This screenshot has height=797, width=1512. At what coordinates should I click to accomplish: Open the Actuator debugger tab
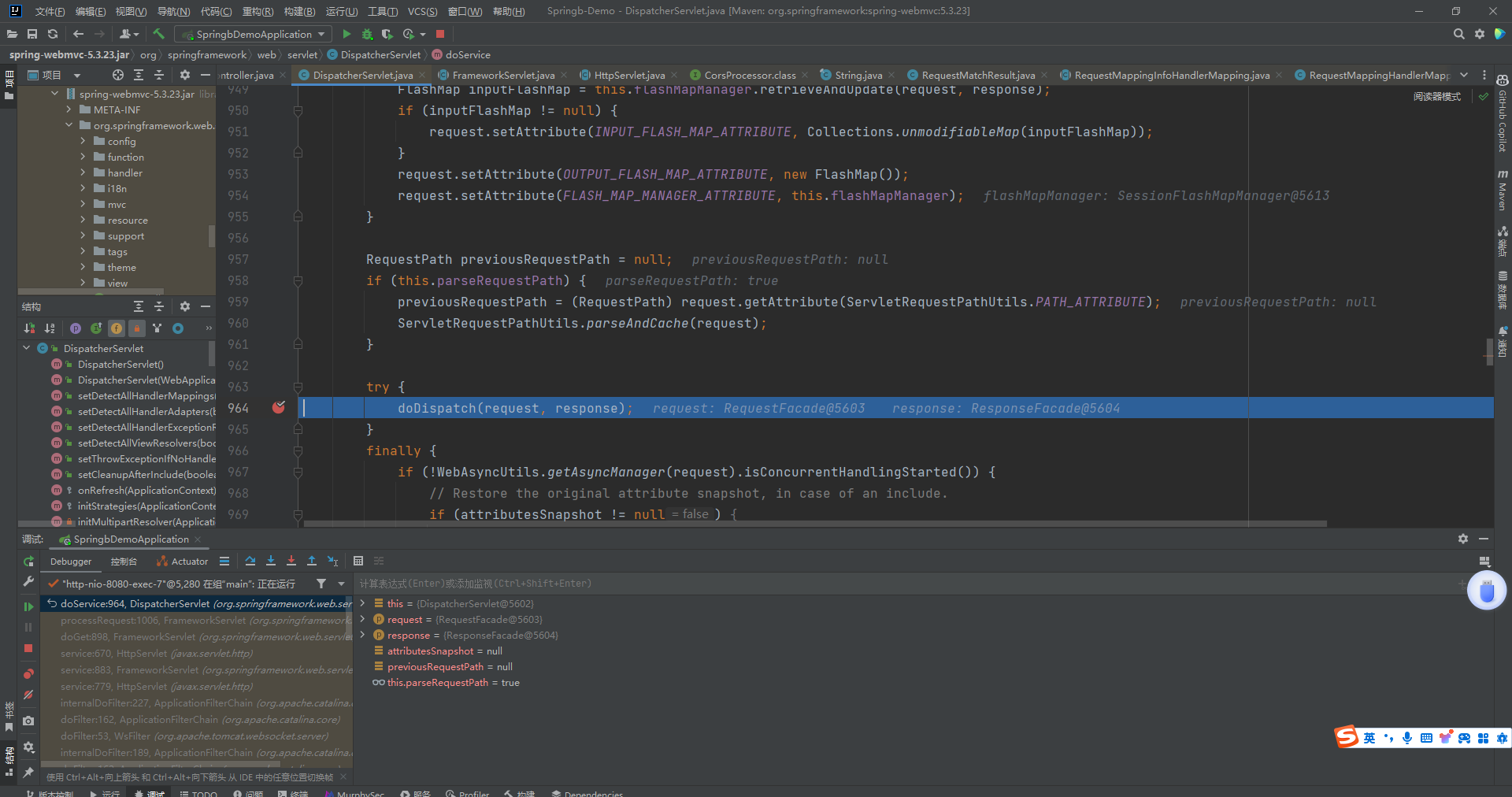pos(183,562)
